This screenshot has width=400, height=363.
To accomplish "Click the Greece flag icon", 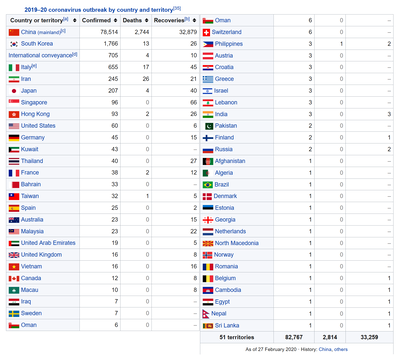I will tap(208, 79).
